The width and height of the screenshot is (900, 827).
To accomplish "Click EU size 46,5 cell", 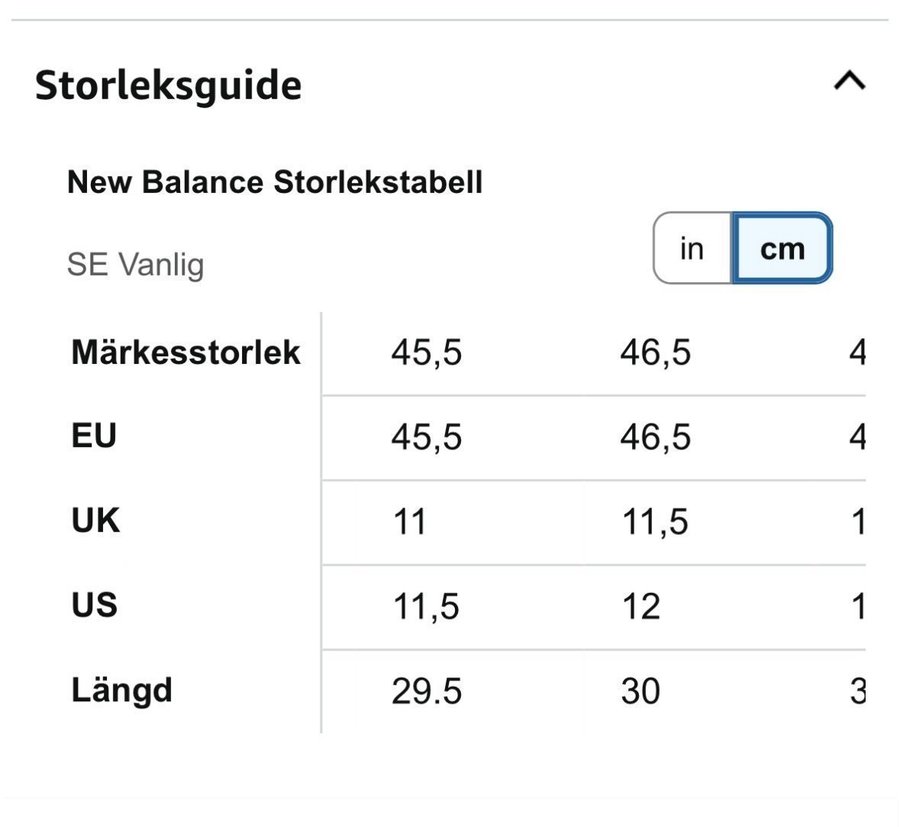I will coord(655,437).
